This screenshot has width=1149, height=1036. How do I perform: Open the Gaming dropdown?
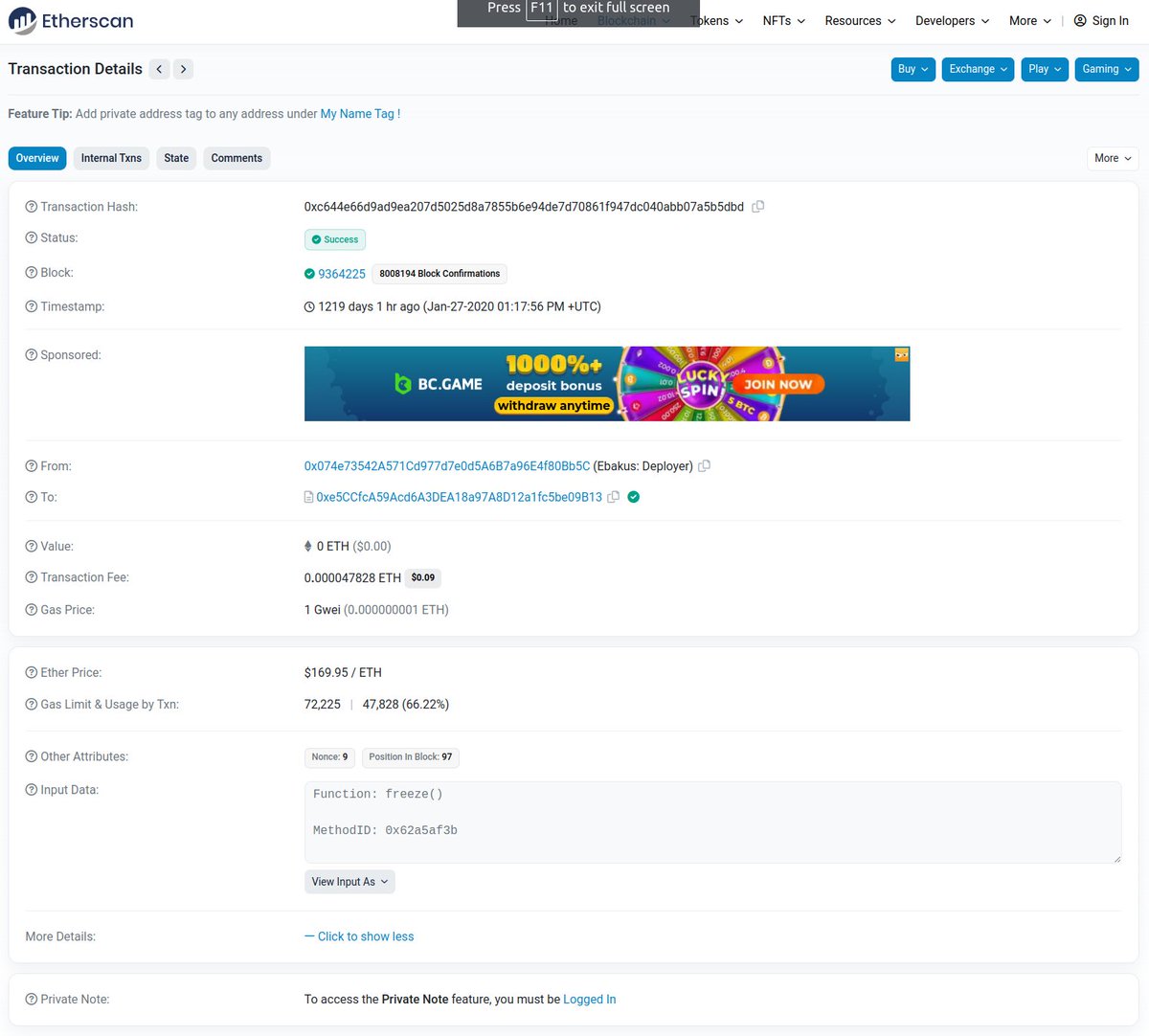point(1107,69)
